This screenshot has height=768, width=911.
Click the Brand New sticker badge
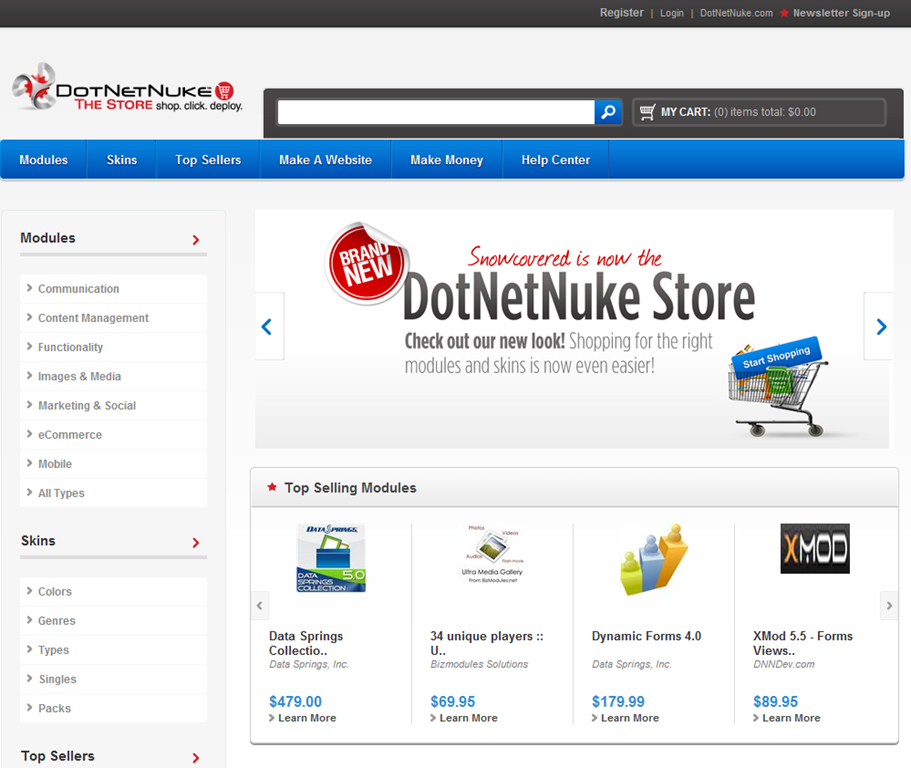367,264
